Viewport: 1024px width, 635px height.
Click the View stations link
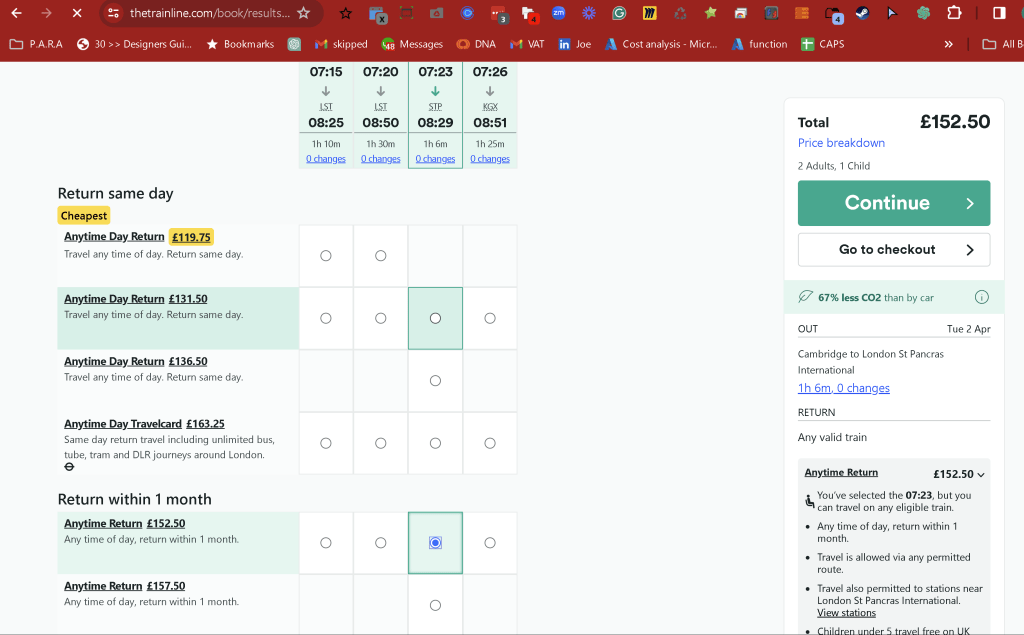846,613
